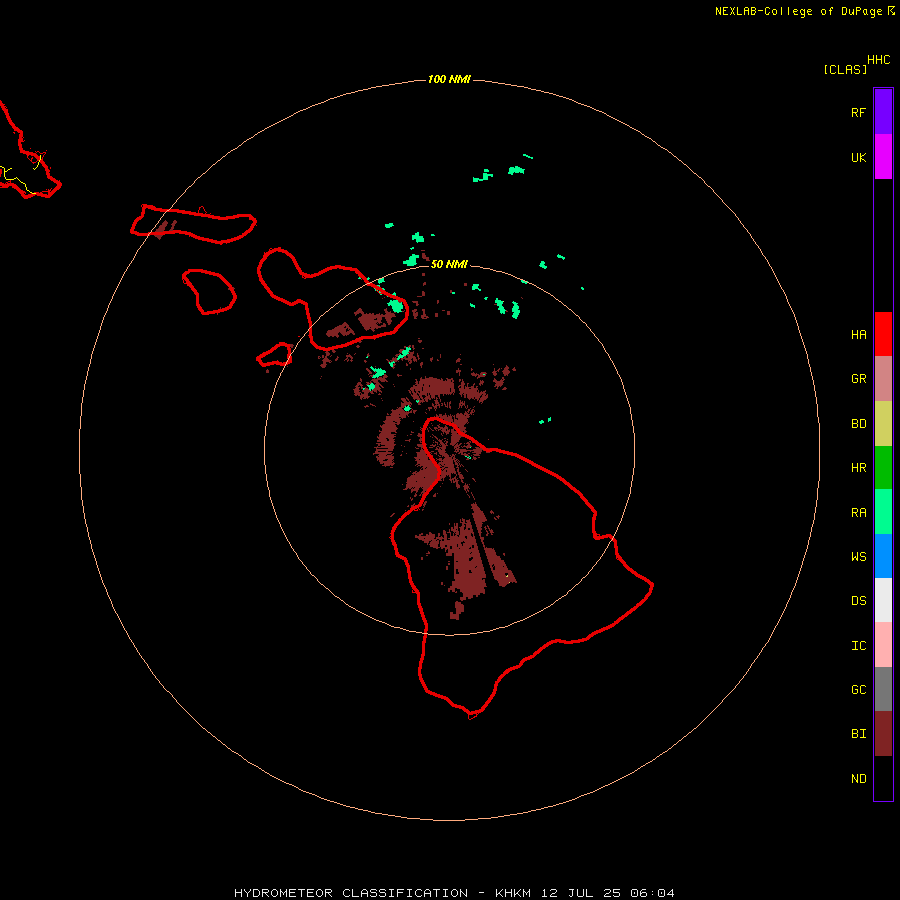Click the 100 NMI range ring label

click(x=449, y=79)
